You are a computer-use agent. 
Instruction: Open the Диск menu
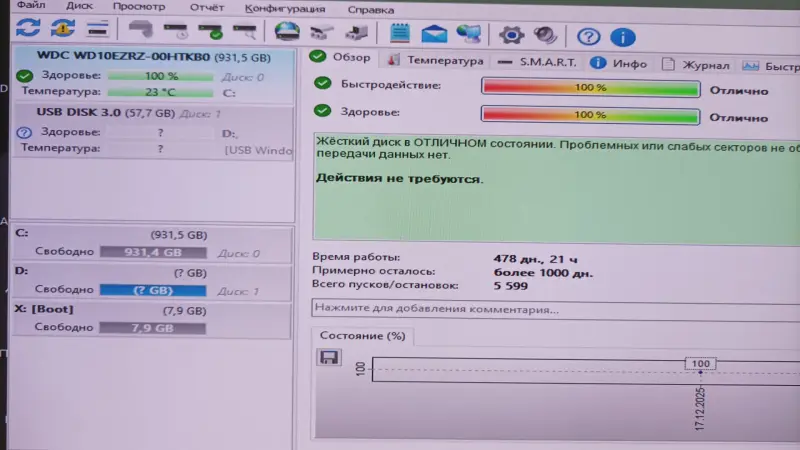79,6
